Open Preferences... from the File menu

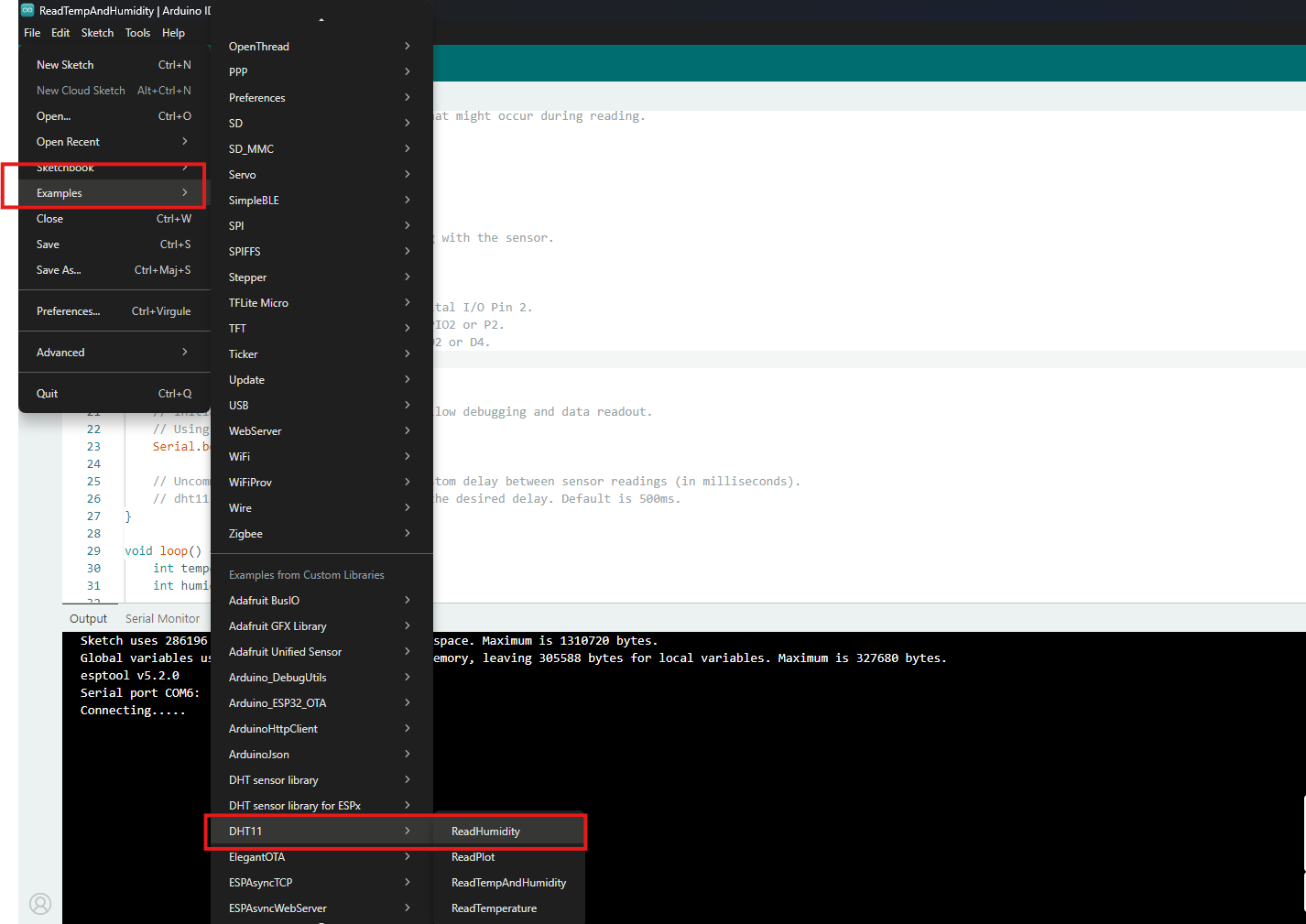pyautogui.click(x=114, y=311)
